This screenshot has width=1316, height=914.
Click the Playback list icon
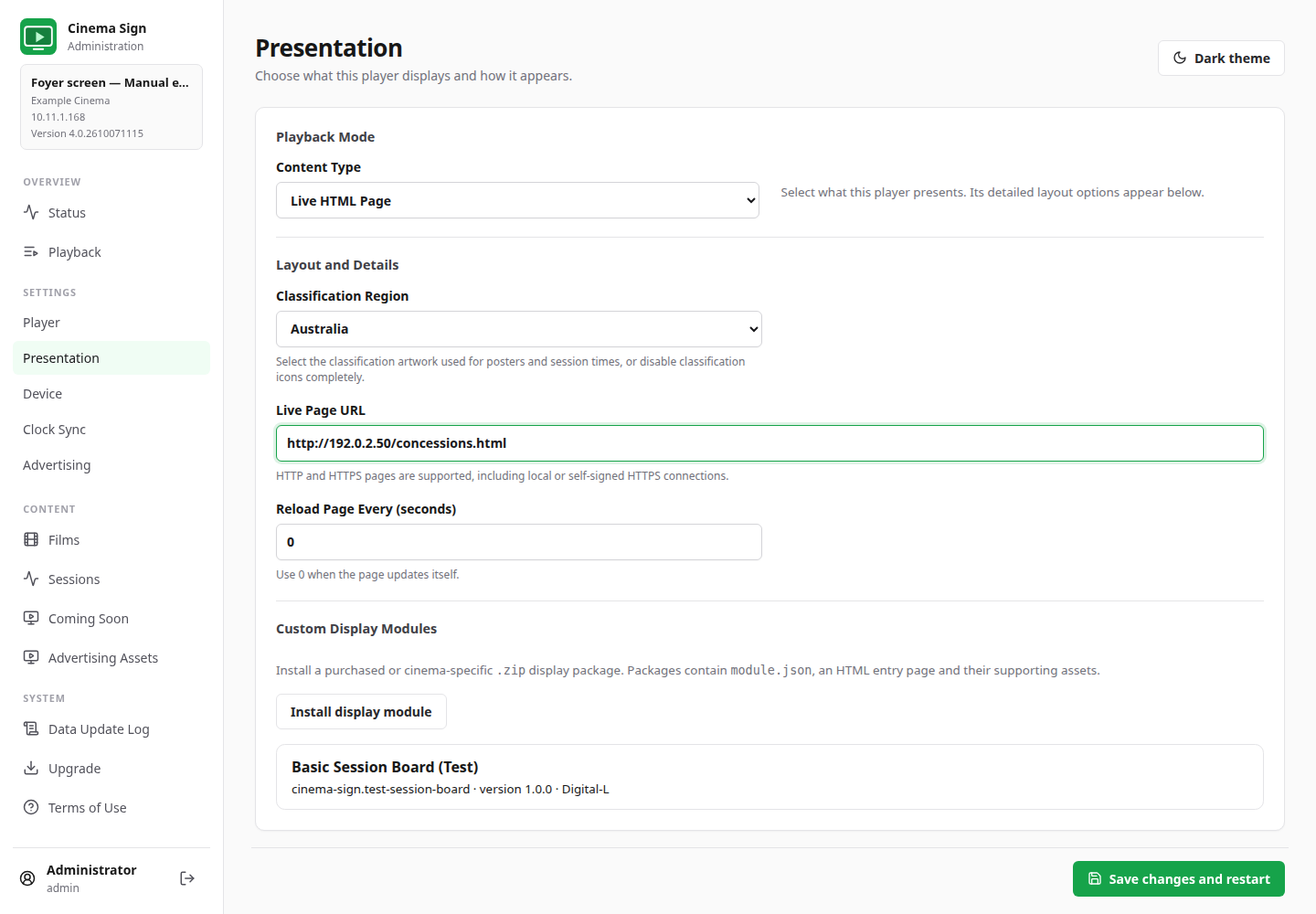pyautogui.click(x=31, y=251)
